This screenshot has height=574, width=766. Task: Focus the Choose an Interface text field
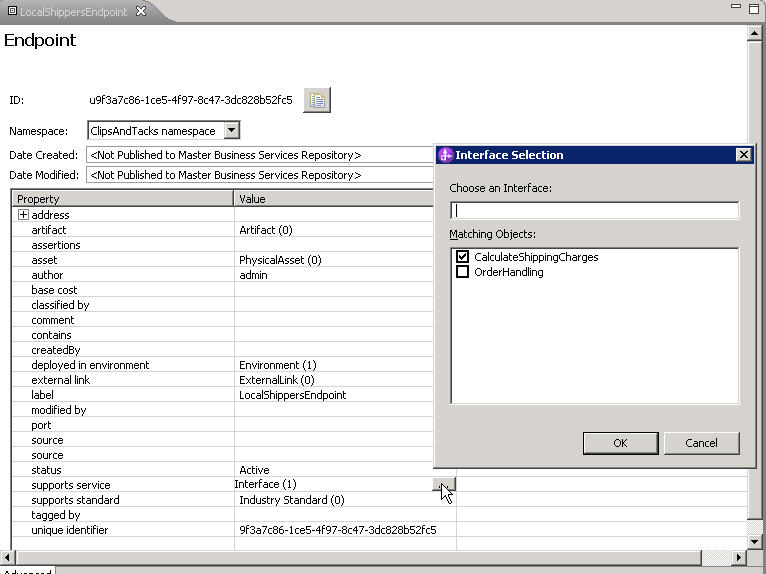[594, 210]
